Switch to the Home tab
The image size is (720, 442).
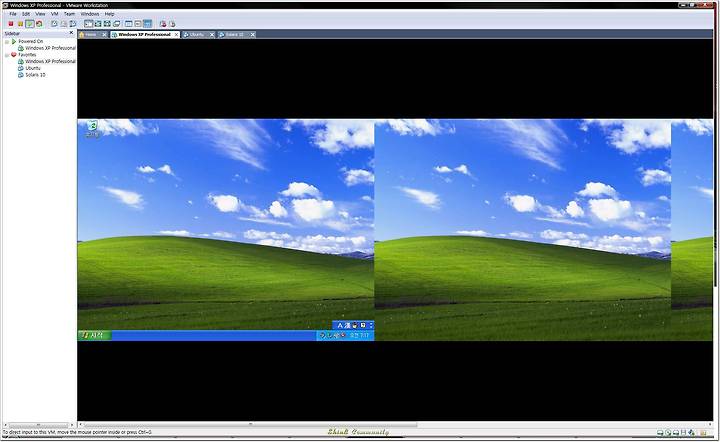[90, 34]
